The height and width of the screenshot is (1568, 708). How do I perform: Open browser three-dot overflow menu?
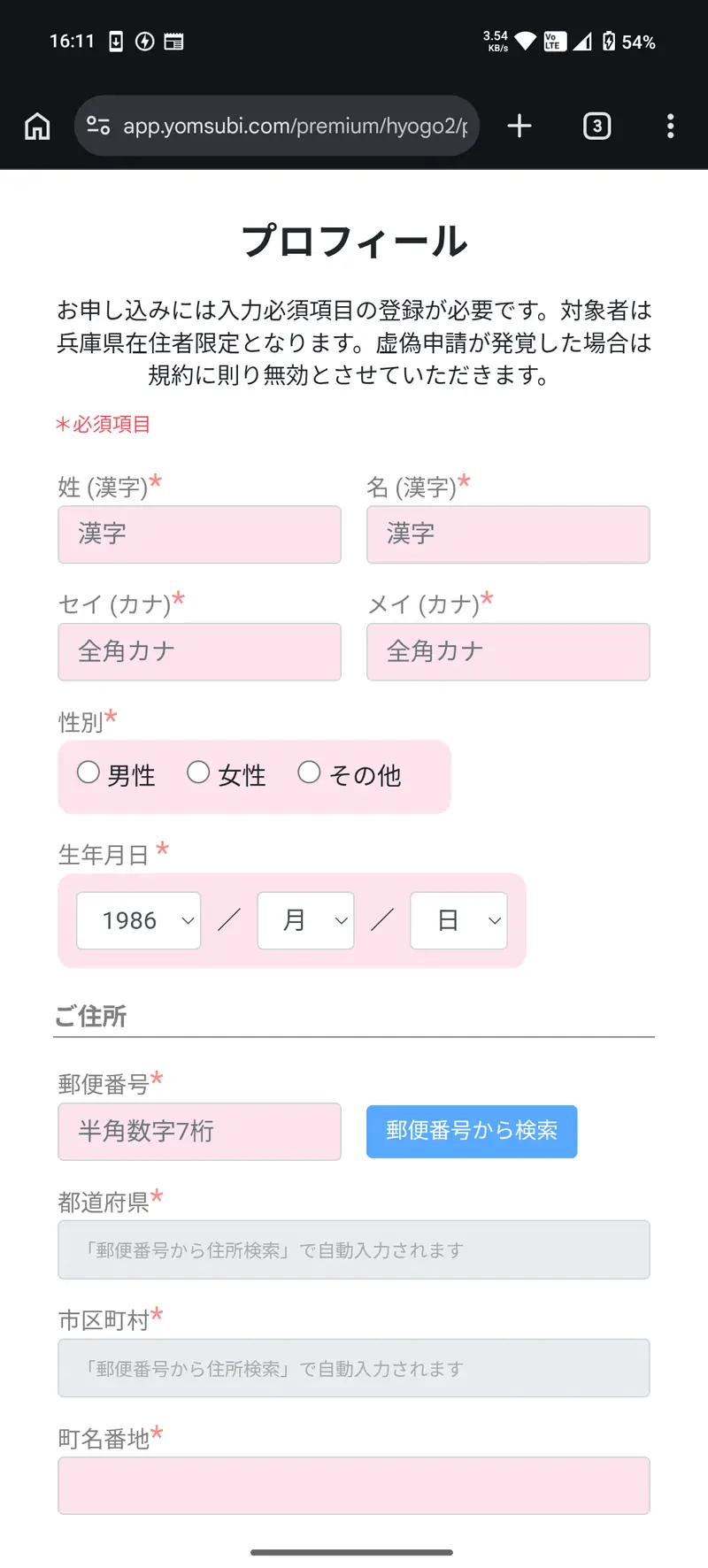[x=670, y=127]
